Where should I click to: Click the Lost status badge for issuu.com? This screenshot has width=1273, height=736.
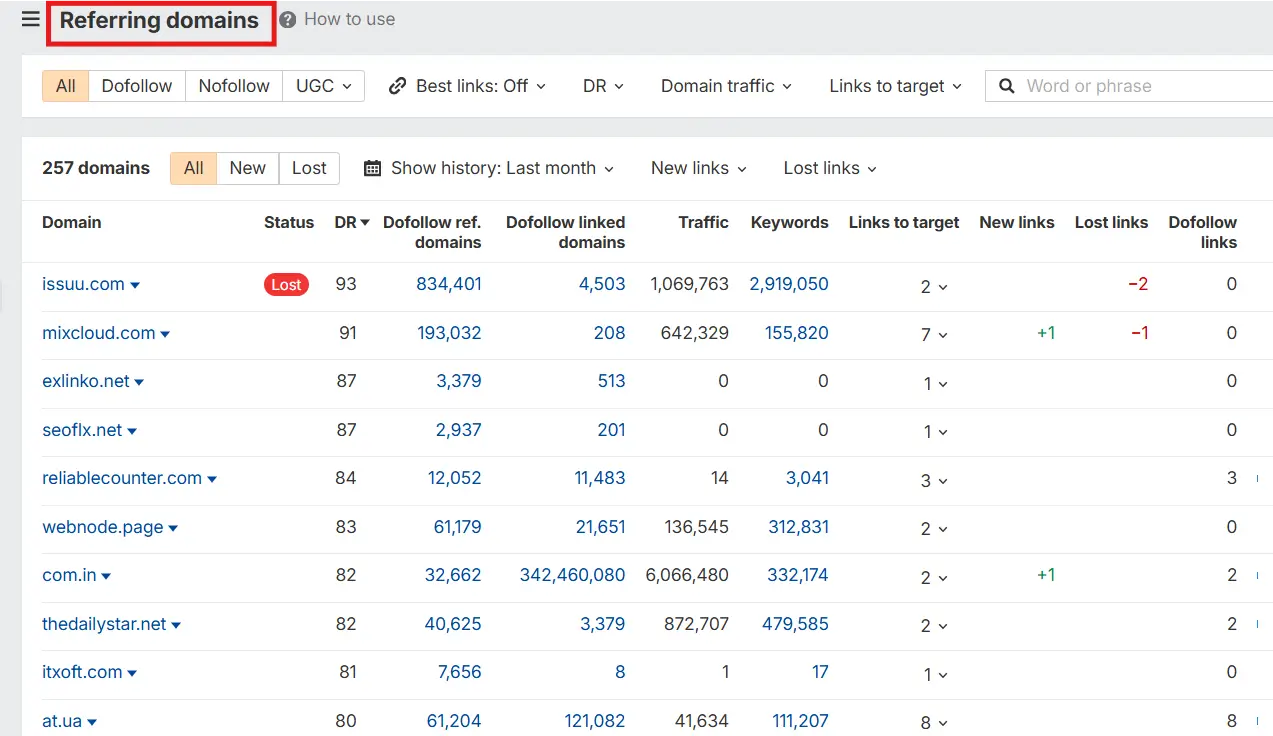coord(286,285)
